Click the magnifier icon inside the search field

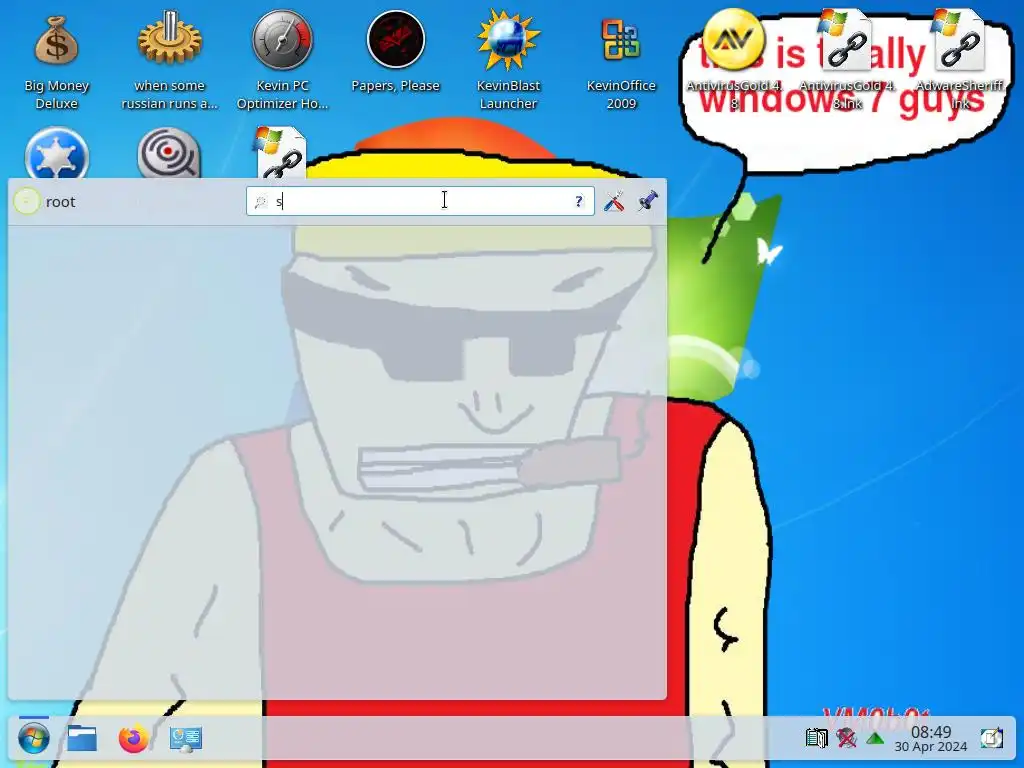[261, 202]
